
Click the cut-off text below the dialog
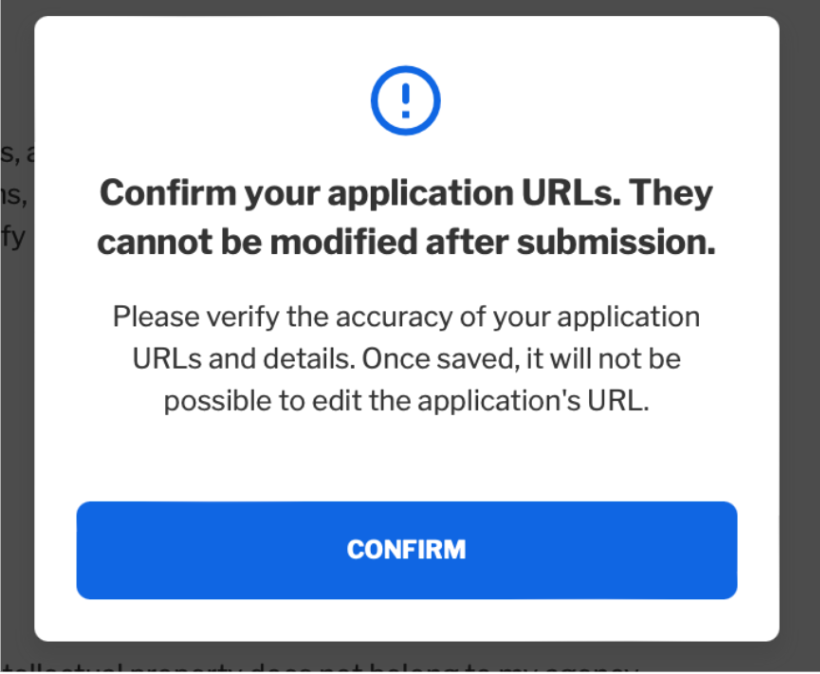[319, 668]
